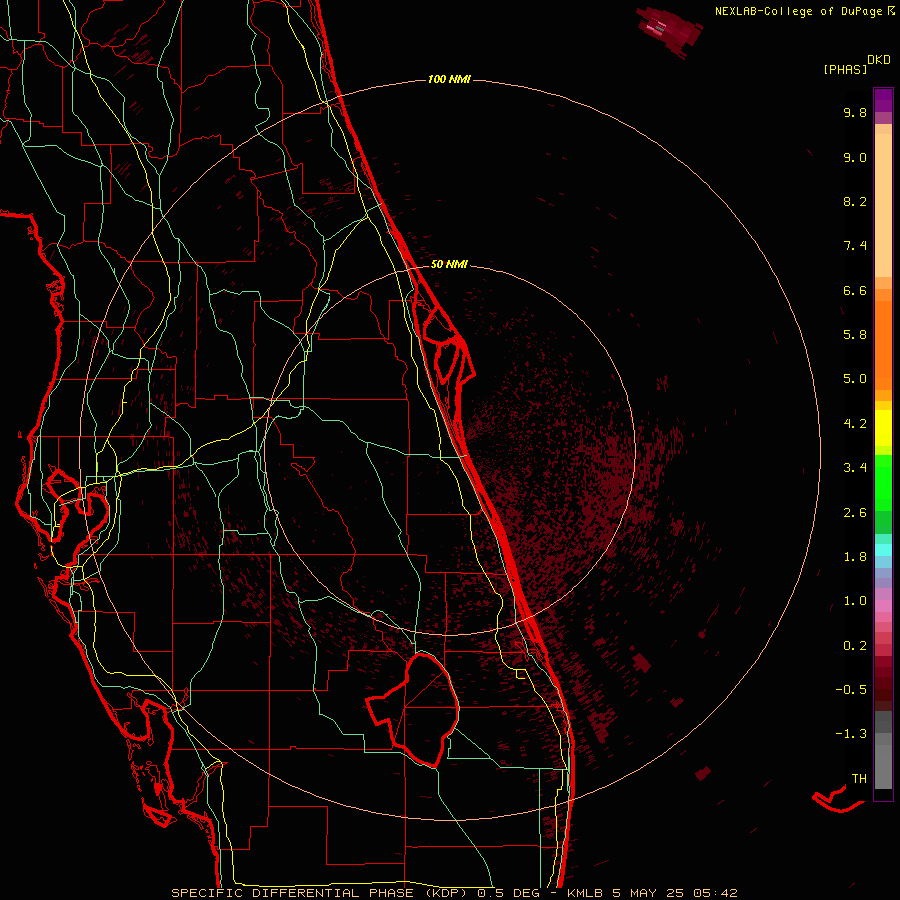The image size is (900, 900).
Task: Select the 4.2 value on the scale
Action: tap(855, 424)
